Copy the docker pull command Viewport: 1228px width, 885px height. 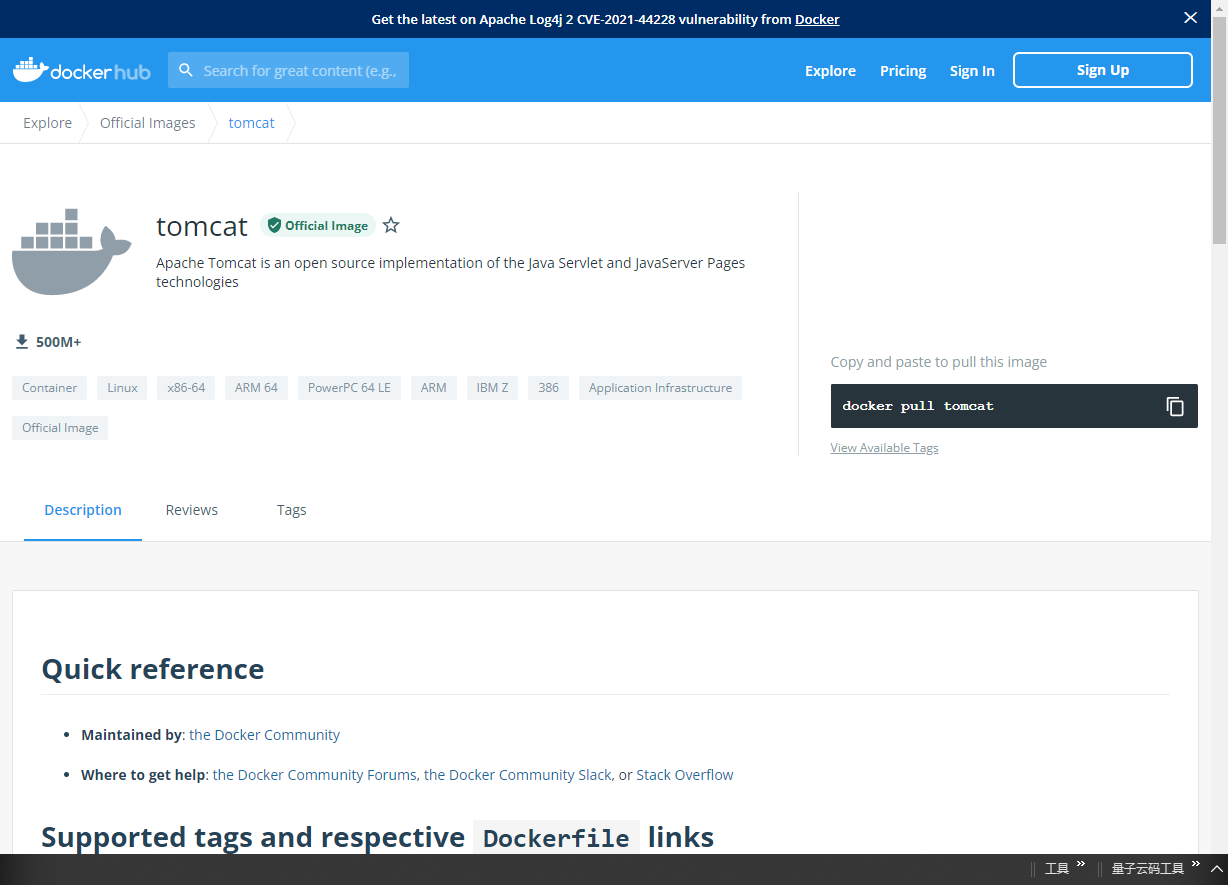pos(1175,406)
